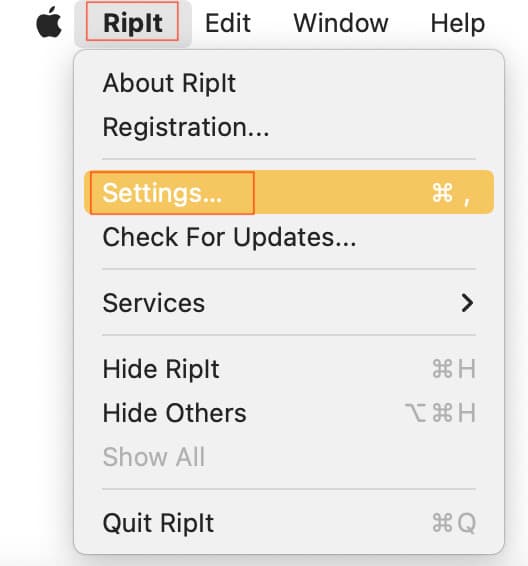528x566 pixels.
Task: Choose Hide RipIt
Action: click(x=289, y=369)
